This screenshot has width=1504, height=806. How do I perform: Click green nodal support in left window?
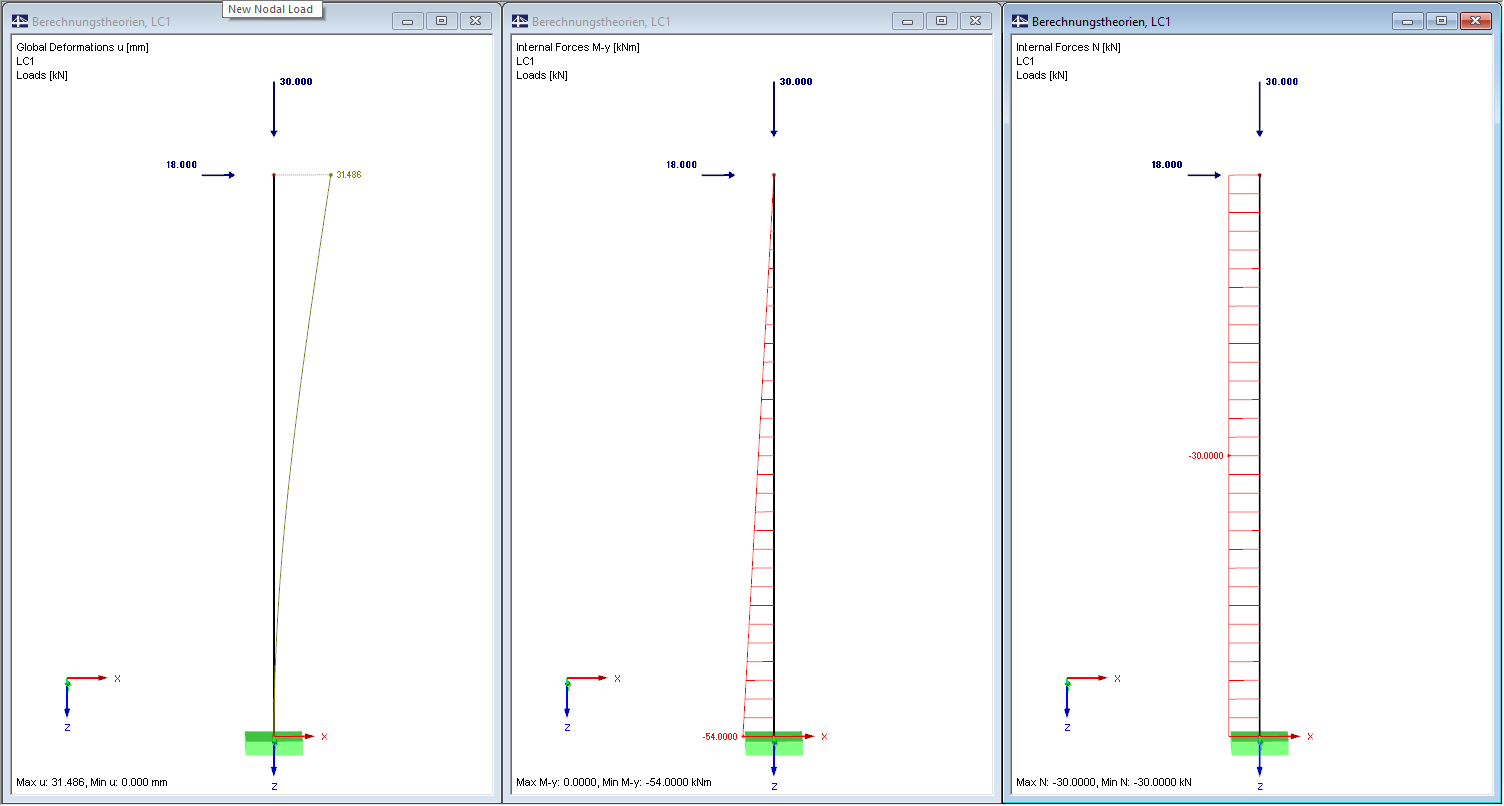[274, 743]
